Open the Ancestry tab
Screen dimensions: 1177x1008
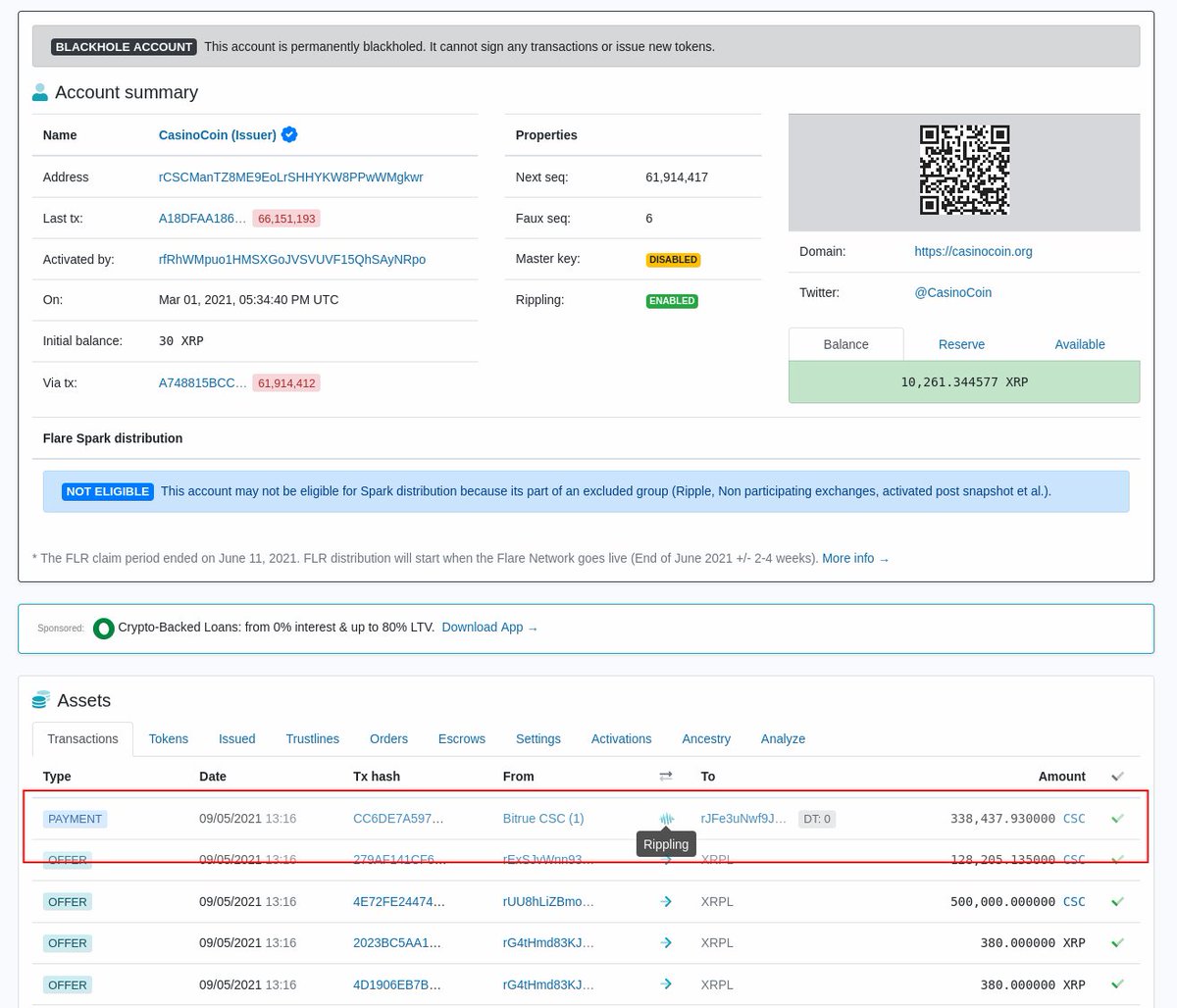point(706,738)
